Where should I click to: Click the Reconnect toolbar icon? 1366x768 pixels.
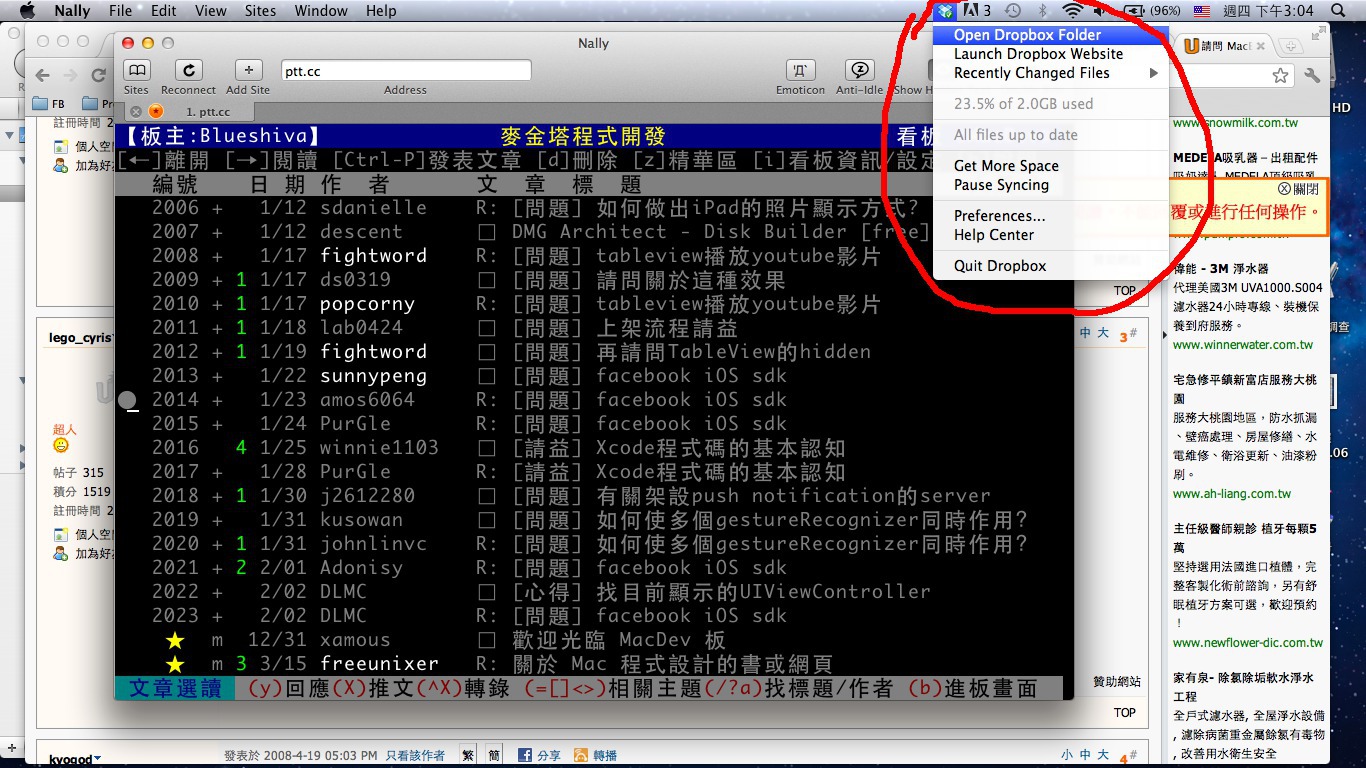(x=188, y=70)
